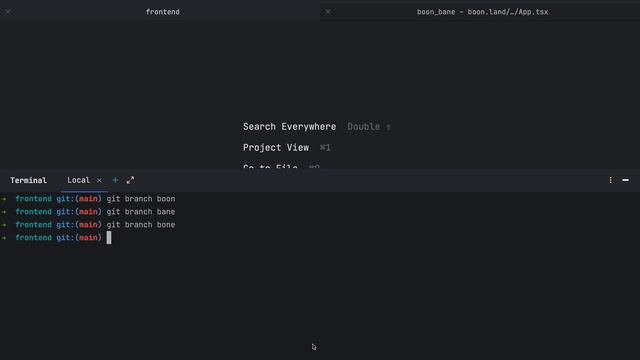Close the Local terminal tab
The image size is (640, 360).
99,180
